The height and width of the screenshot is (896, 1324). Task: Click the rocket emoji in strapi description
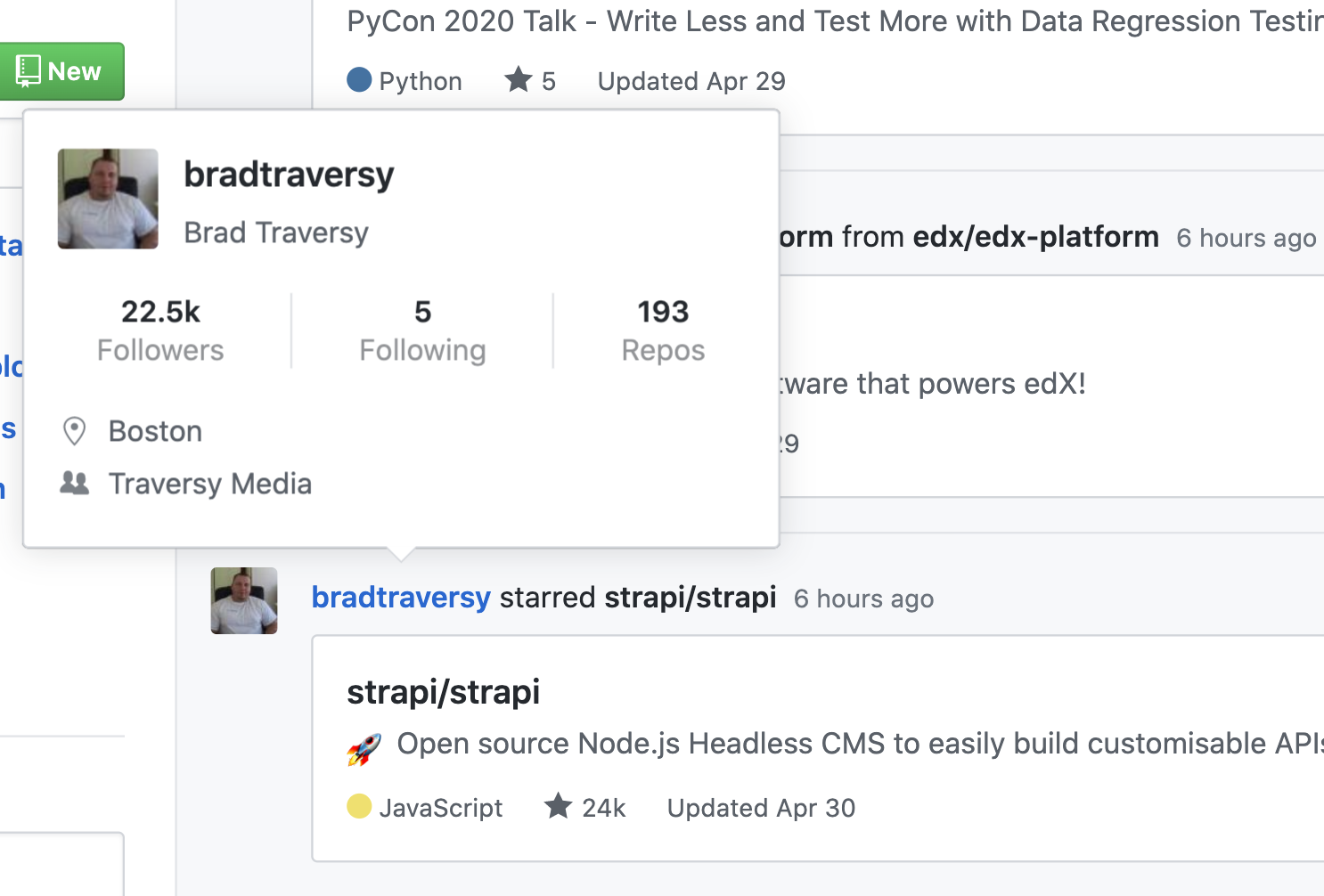coord(364,748)
